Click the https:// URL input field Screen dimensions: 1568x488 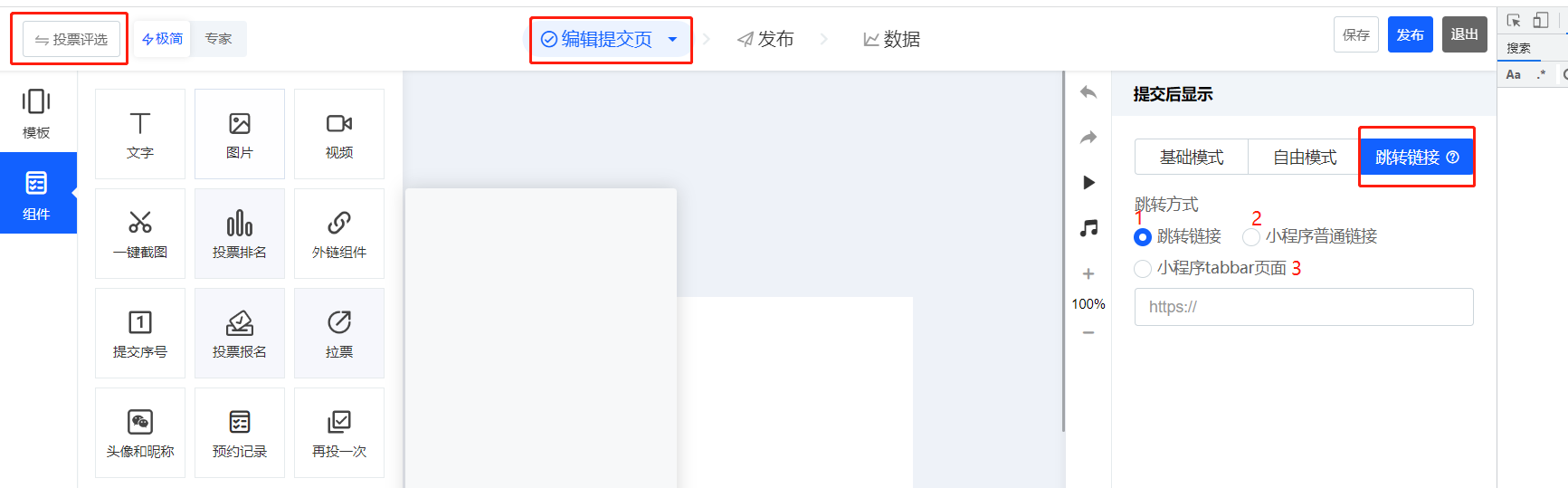[x=1304, y=307]
